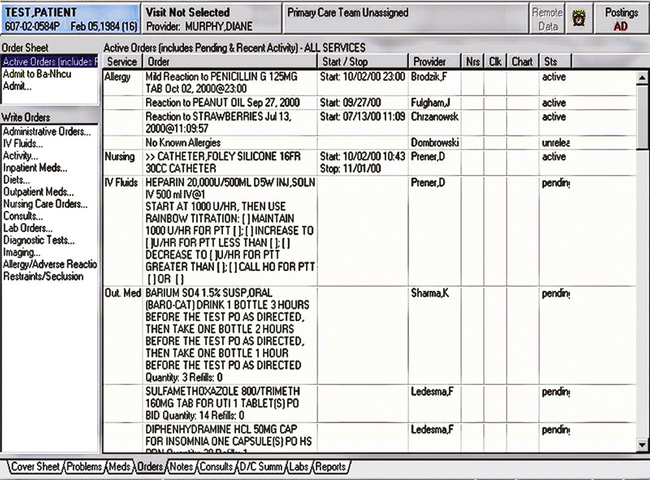Go to the Meds tab

coord(119,467)
